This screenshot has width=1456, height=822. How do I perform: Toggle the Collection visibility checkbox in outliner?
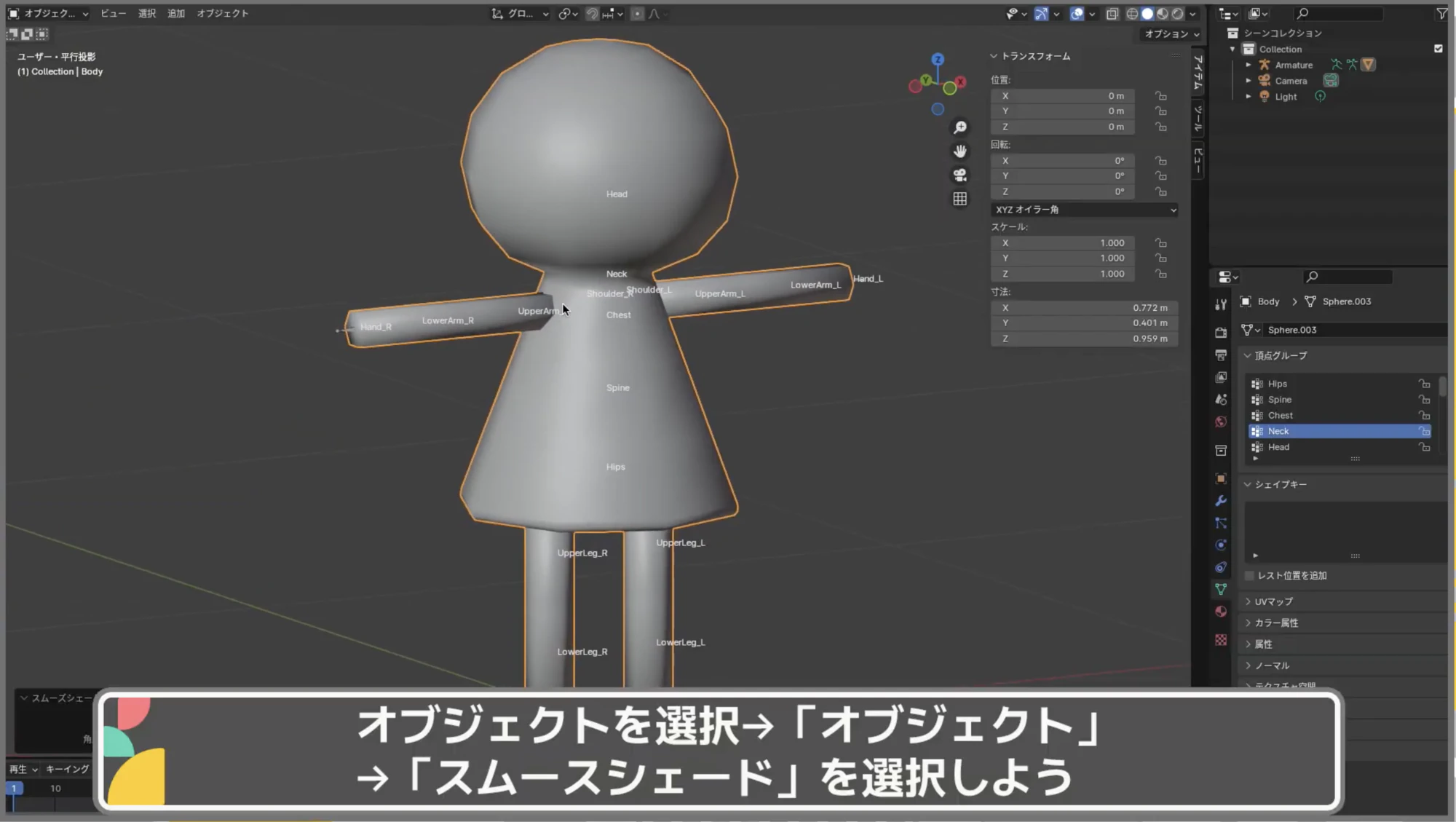pyautogui.click(x=1438, y=49)
